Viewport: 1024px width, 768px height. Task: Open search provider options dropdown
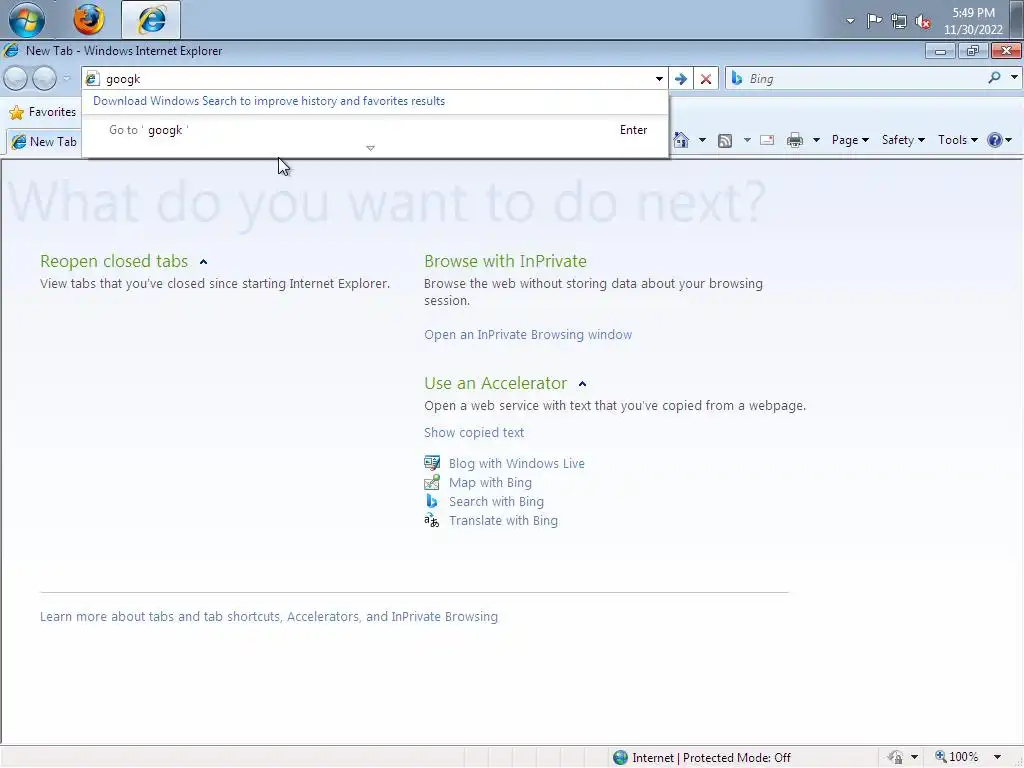1014,78
